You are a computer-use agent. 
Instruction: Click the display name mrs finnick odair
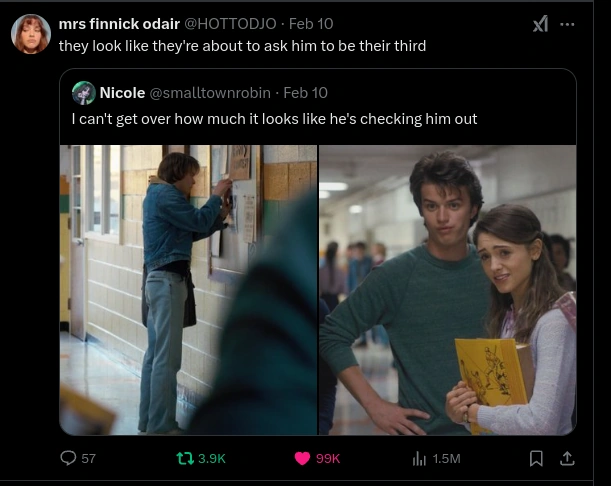click(119, 24)
